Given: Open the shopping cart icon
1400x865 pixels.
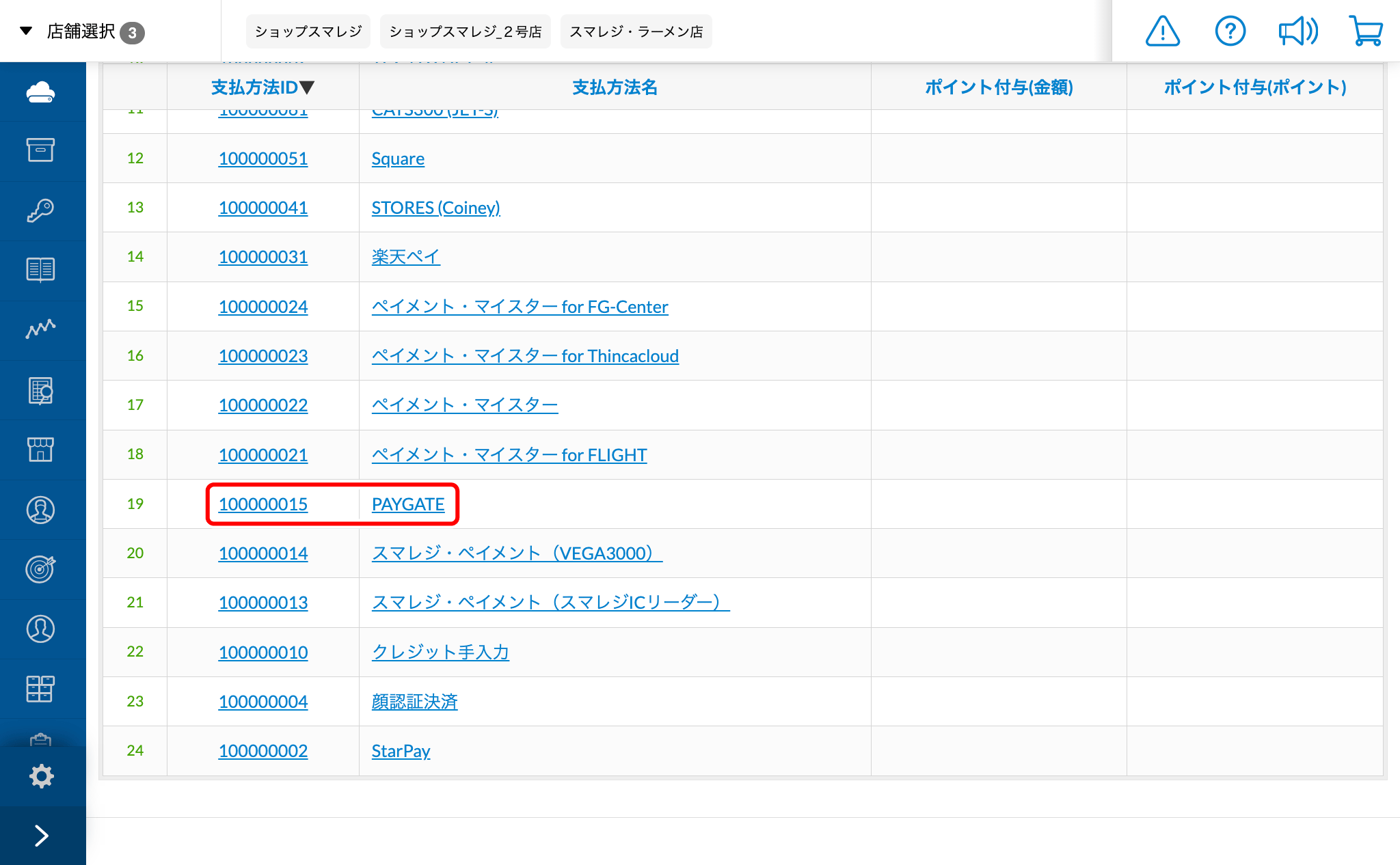Looking at the screenshot, I should 1366,31.
